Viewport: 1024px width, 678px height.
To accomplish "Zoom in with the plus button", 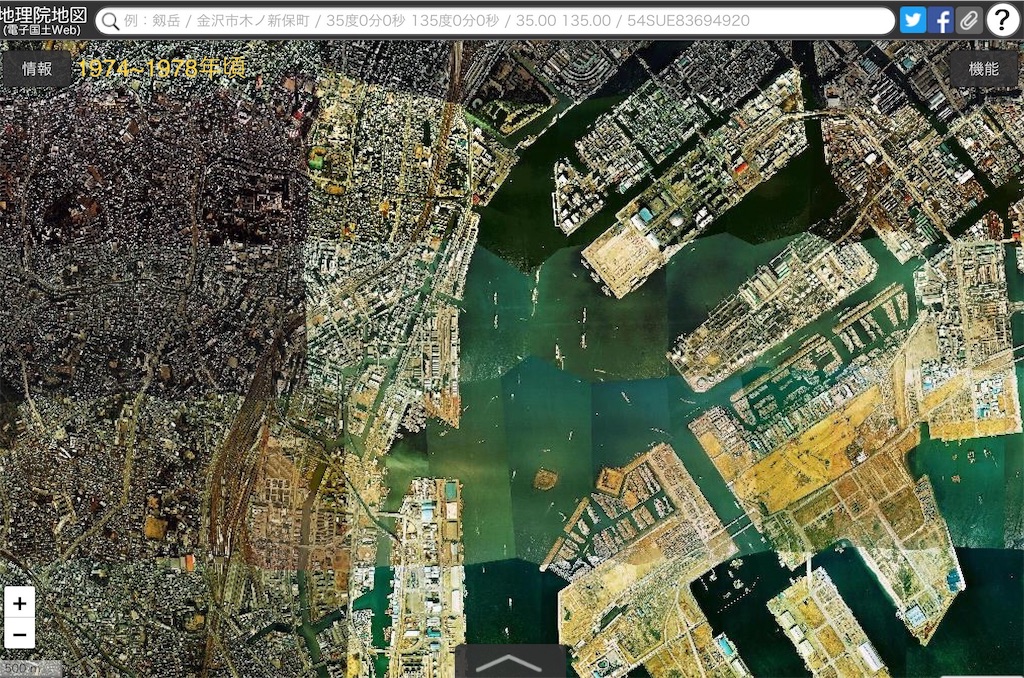I will click(x=20, y=603).
